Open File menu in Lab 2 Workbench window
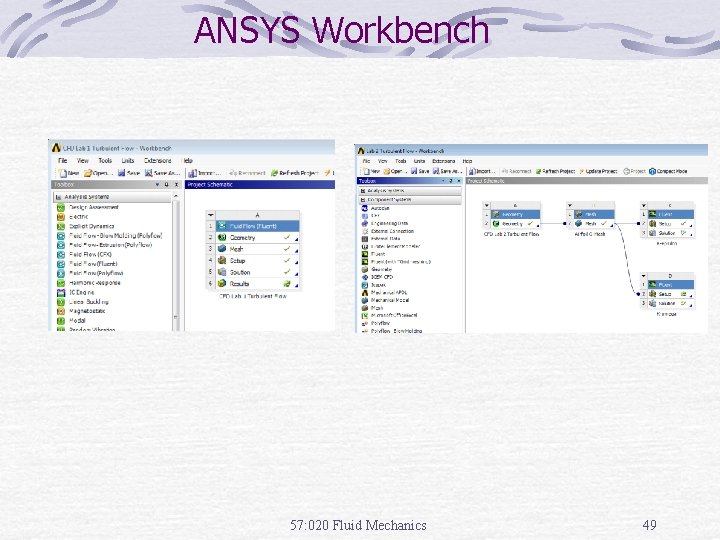 366,161
